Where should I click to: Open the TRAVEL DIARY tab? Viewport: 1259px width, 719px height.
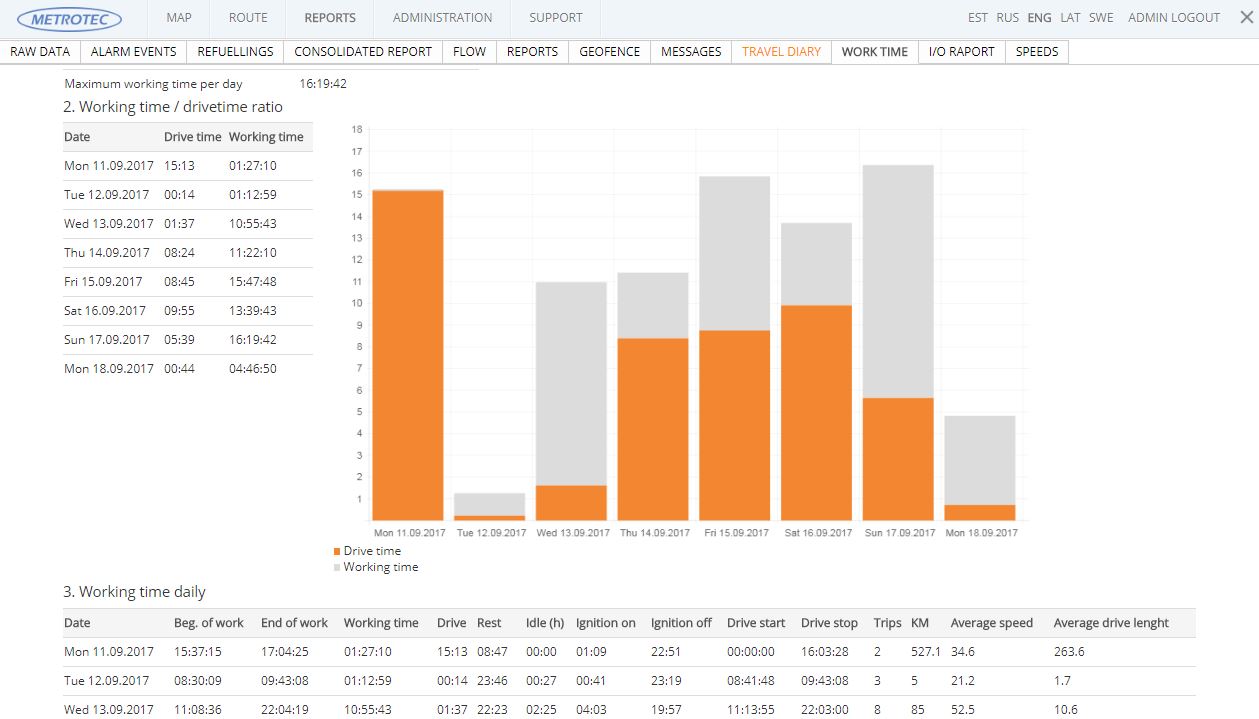click(x=781, y=51)
